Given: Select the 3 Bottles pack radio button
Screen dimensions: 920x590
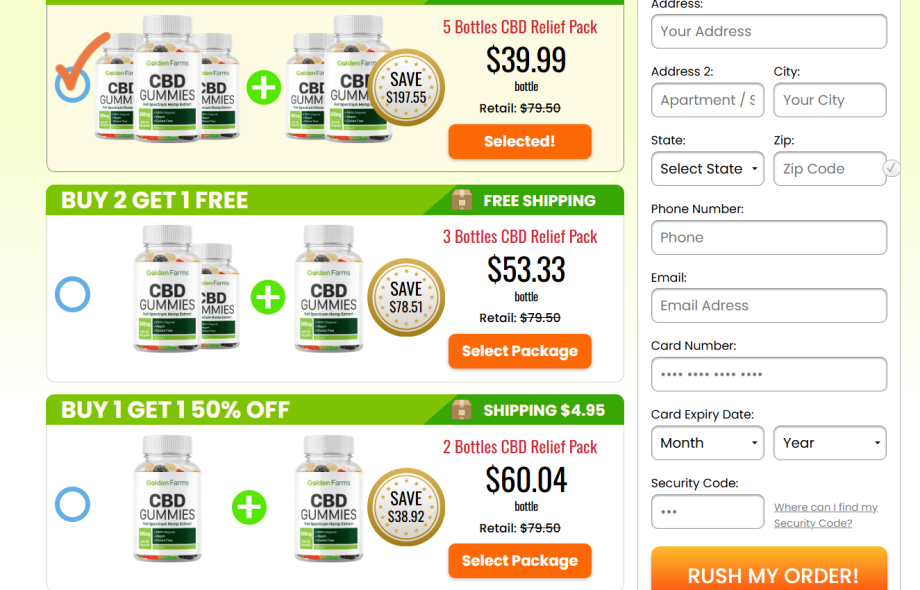Looking at the screenshot, I should pyautogui.click(x=73, y=294).
